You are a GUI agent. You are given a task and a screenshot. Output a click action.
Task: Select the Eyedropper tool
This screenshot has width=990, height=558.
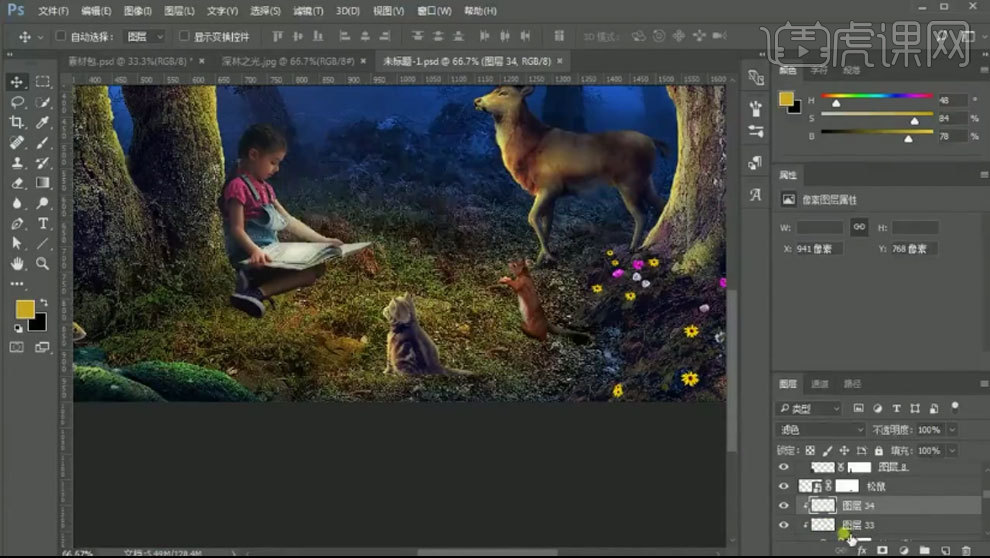click(42, 122)
